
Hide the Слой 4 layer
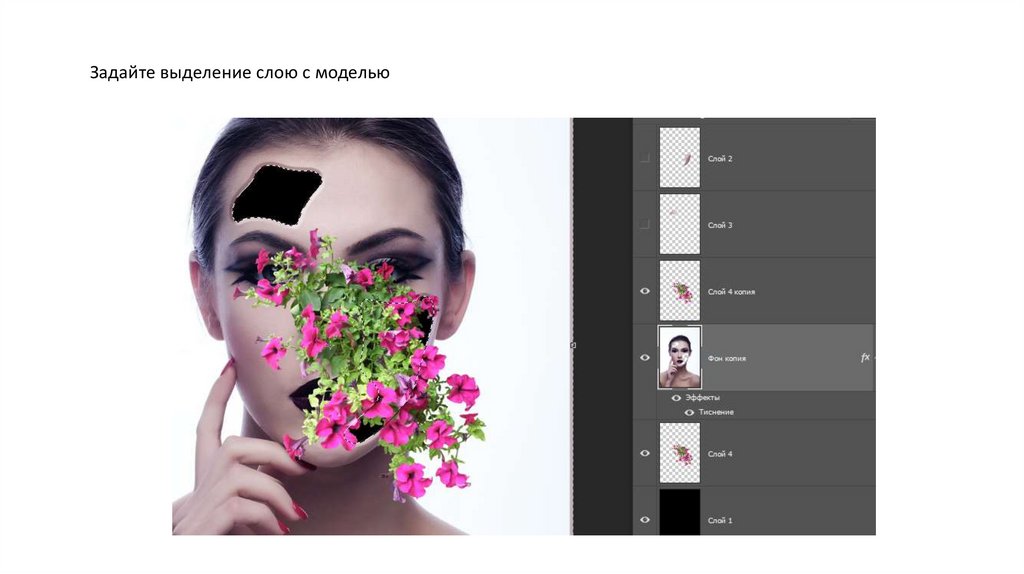tap(645, 453)
